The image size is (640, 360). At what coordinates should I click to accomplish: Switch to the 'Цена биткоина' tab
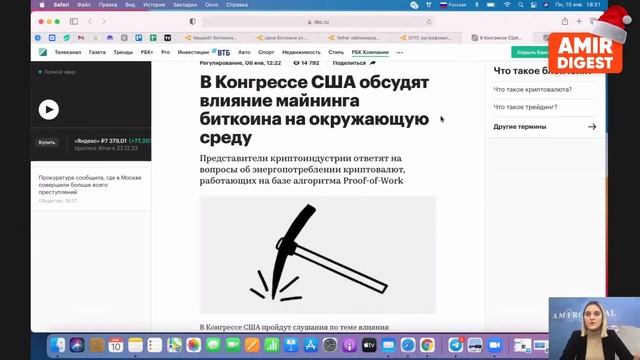coord(282,38)
